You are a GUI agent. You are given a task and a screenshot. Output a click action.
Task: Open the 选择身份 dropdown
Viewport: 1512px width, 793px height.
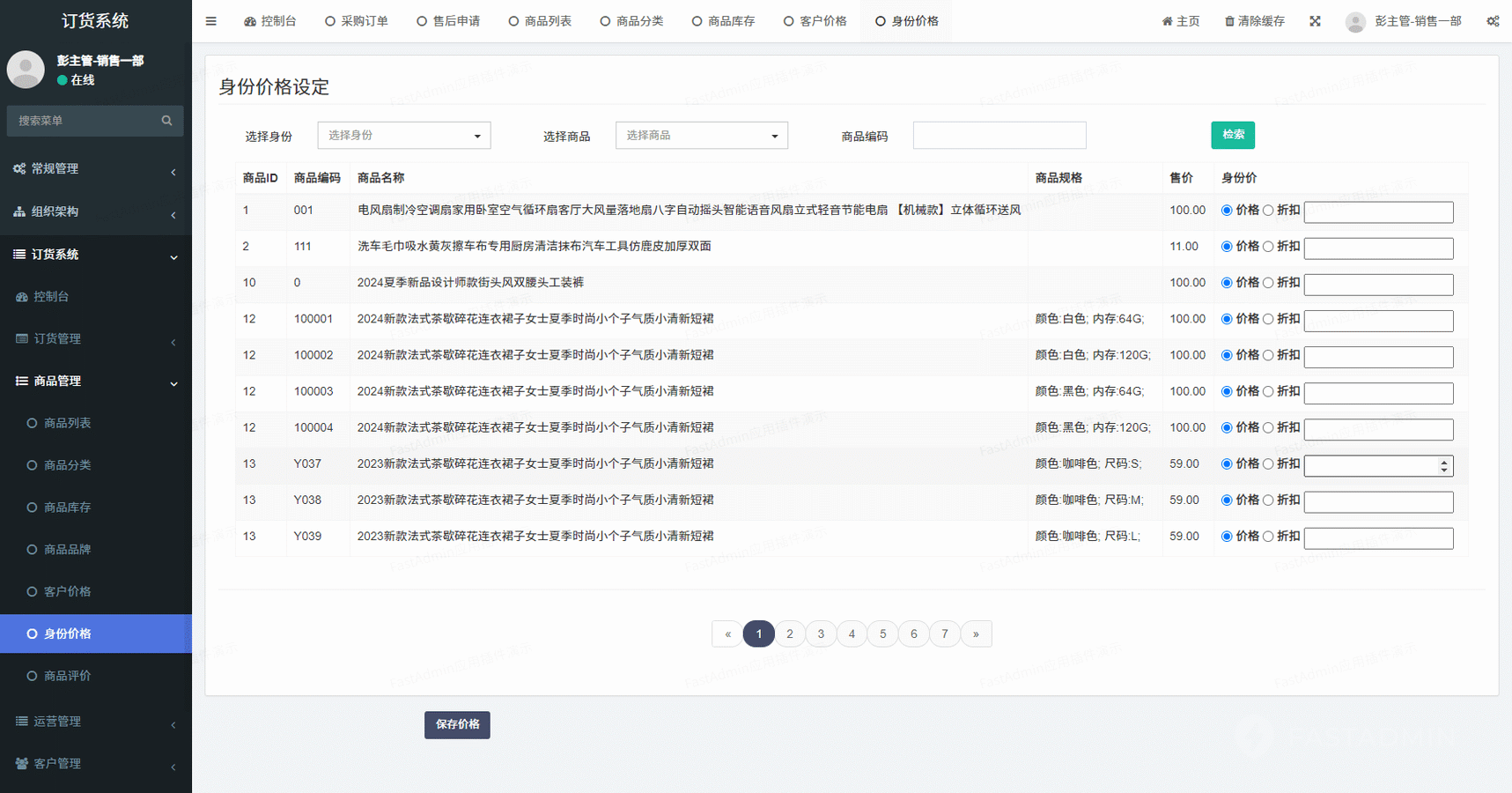coord(403,136)
